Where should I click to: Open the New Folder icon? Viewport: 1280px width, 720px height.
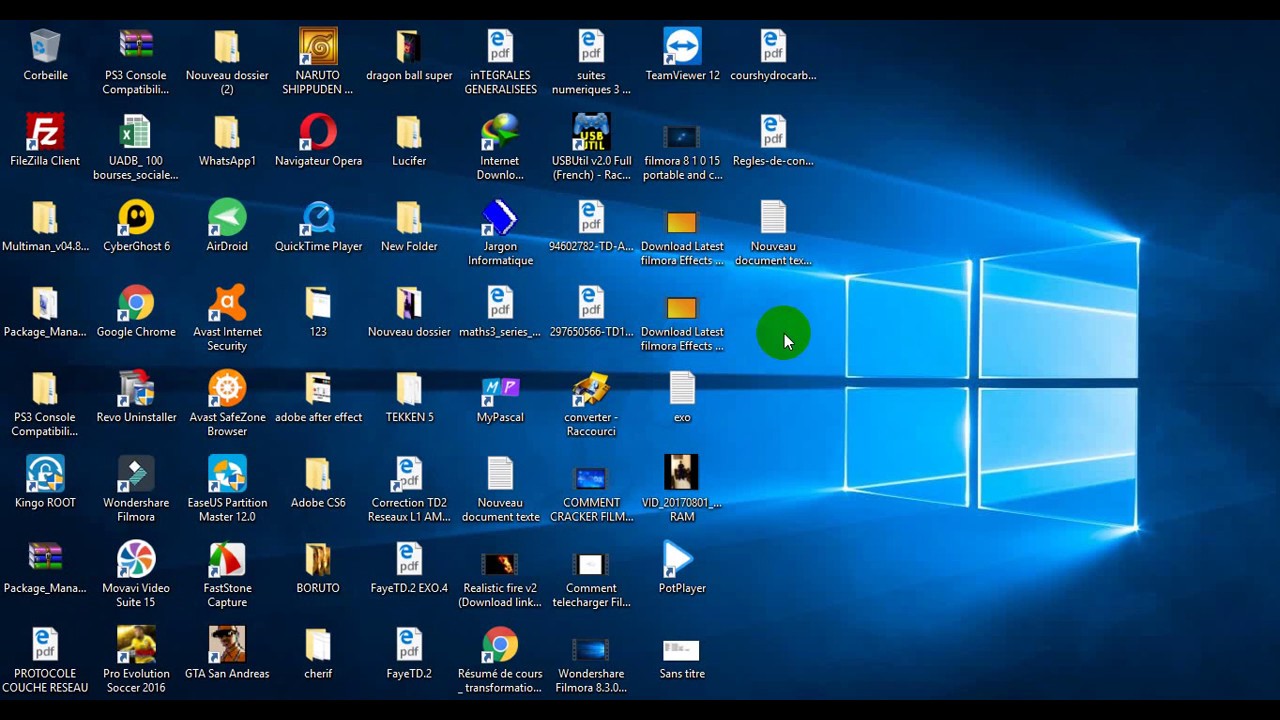(x=409, y=218)
